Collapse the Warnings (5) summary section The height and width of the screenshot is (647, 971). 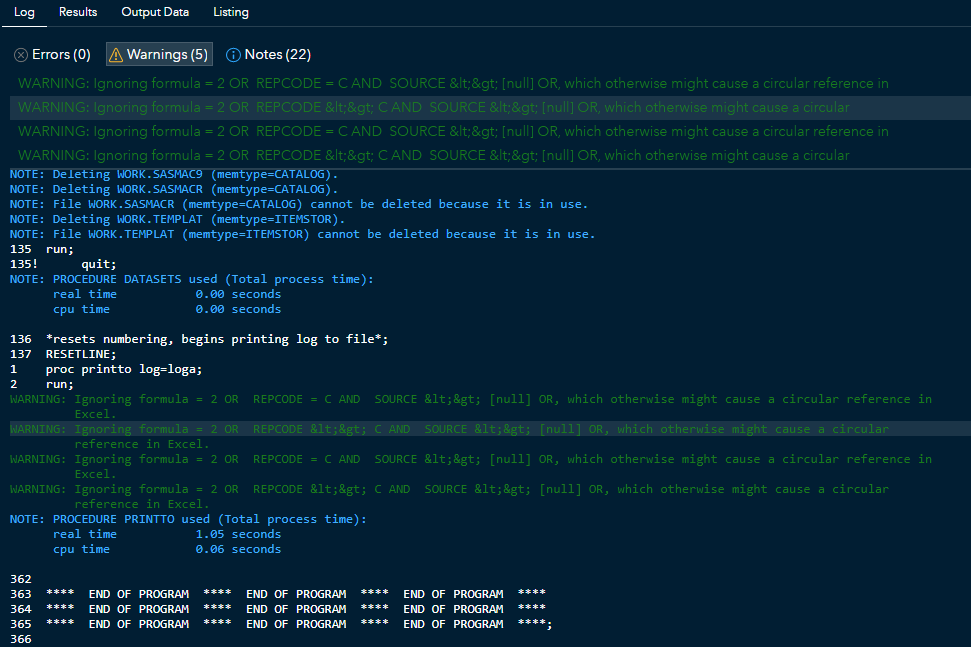tap(167, 55)
